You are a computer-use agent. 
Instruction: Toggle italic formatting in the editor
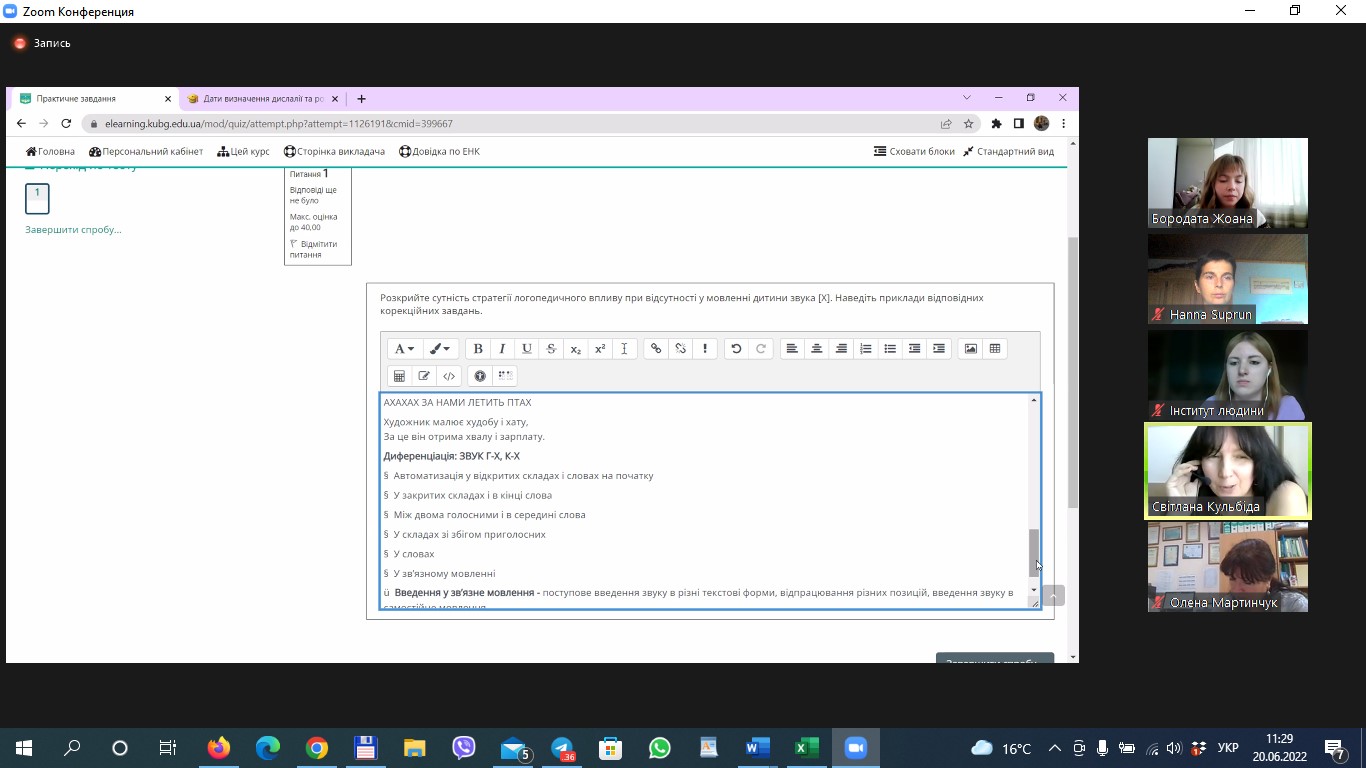[502, 349]
